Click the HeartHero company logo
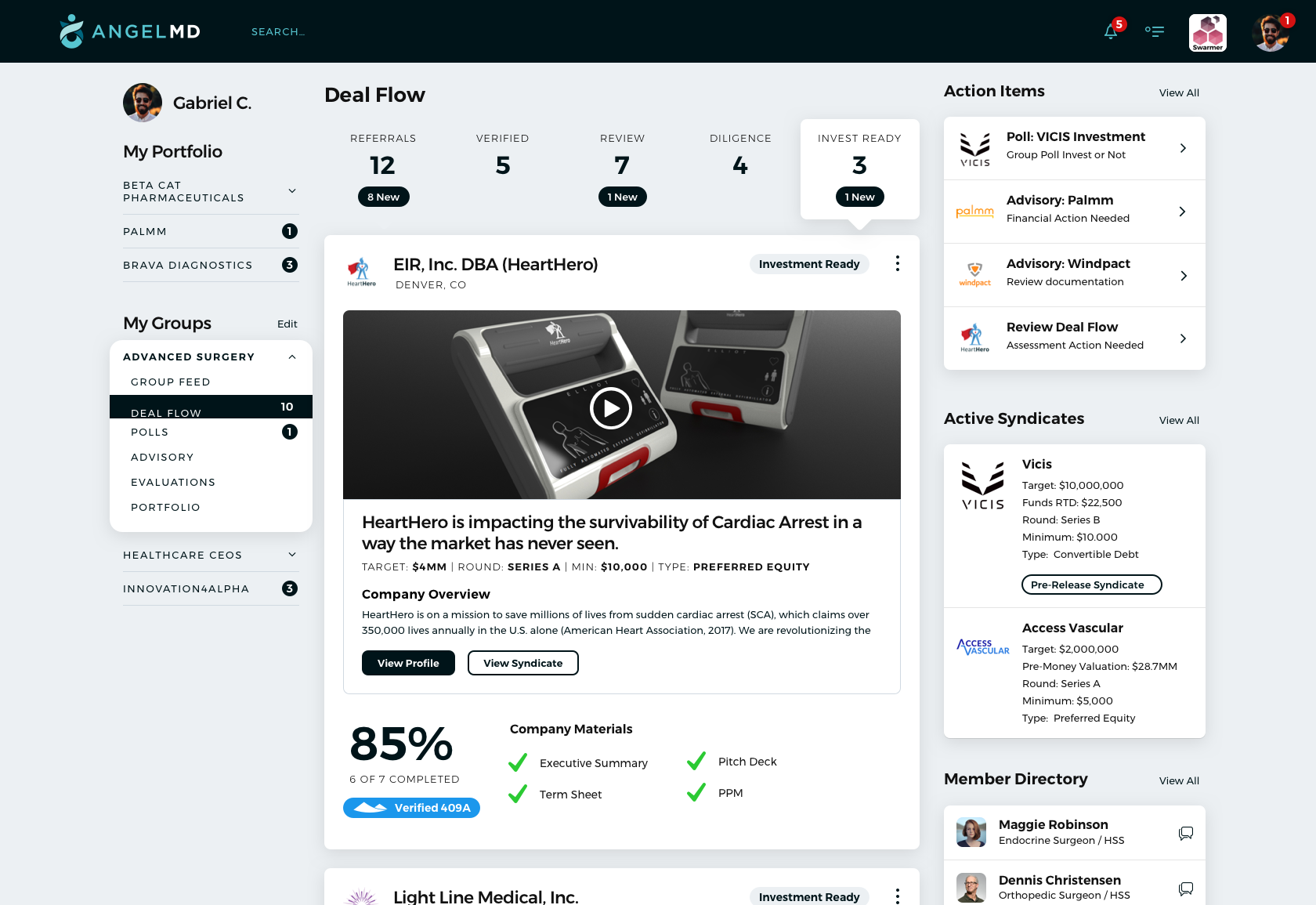This screenshot has height=905, width=1316. pyautogui.click(x=361, y=272)
